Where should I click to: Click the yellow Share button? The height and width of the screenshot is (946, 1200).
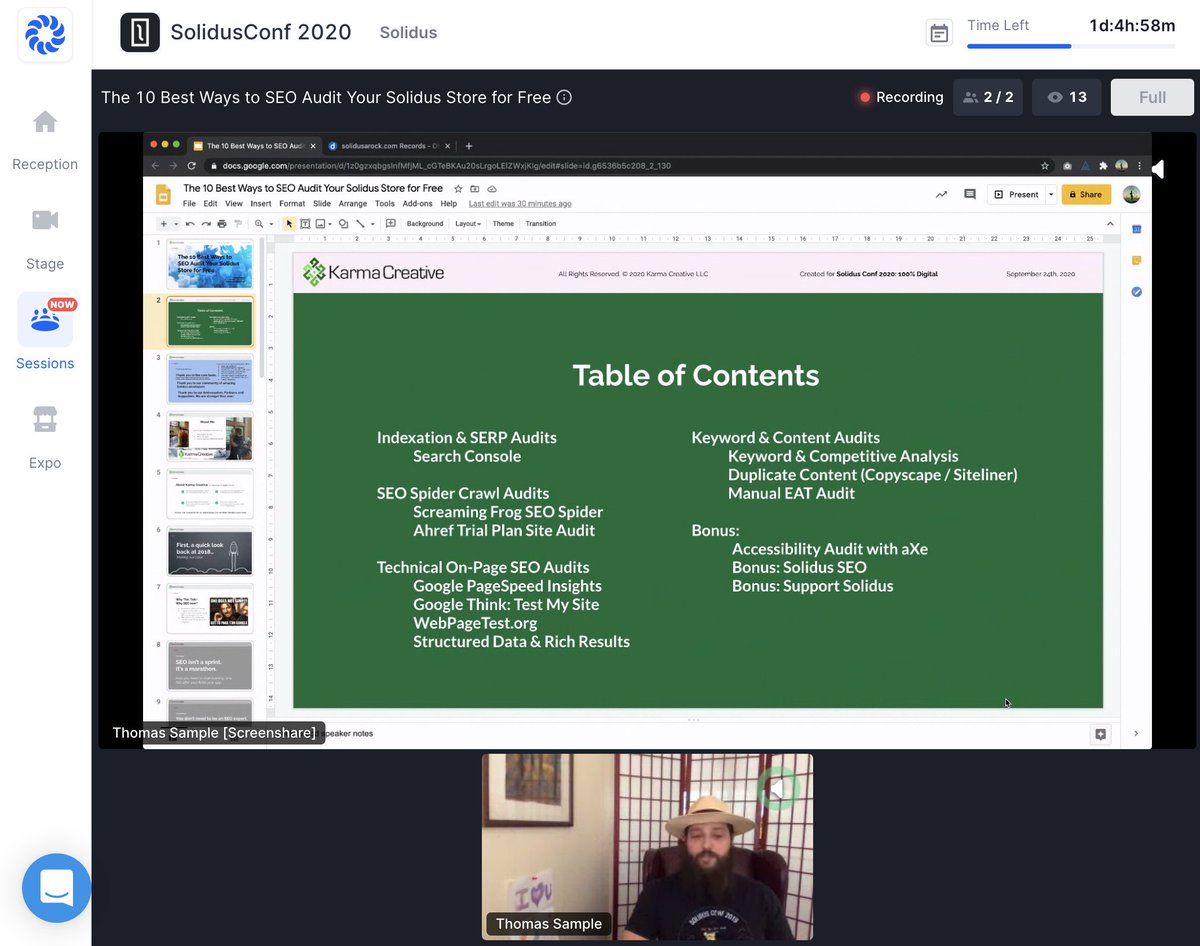pos(1086,194)
